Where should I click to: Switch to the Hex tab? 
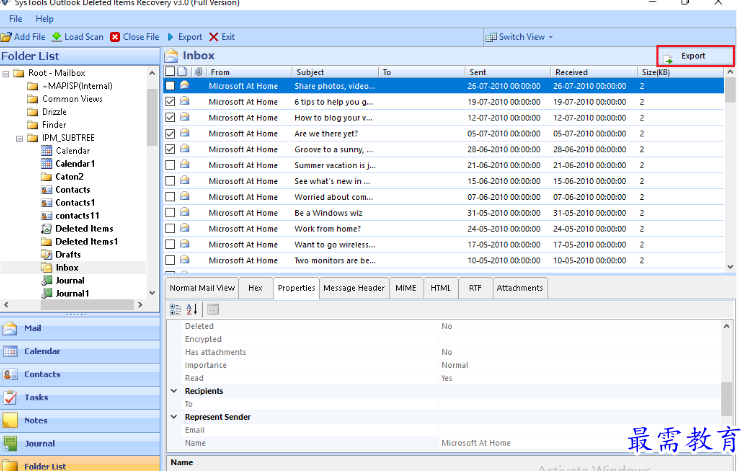[256, 288]
